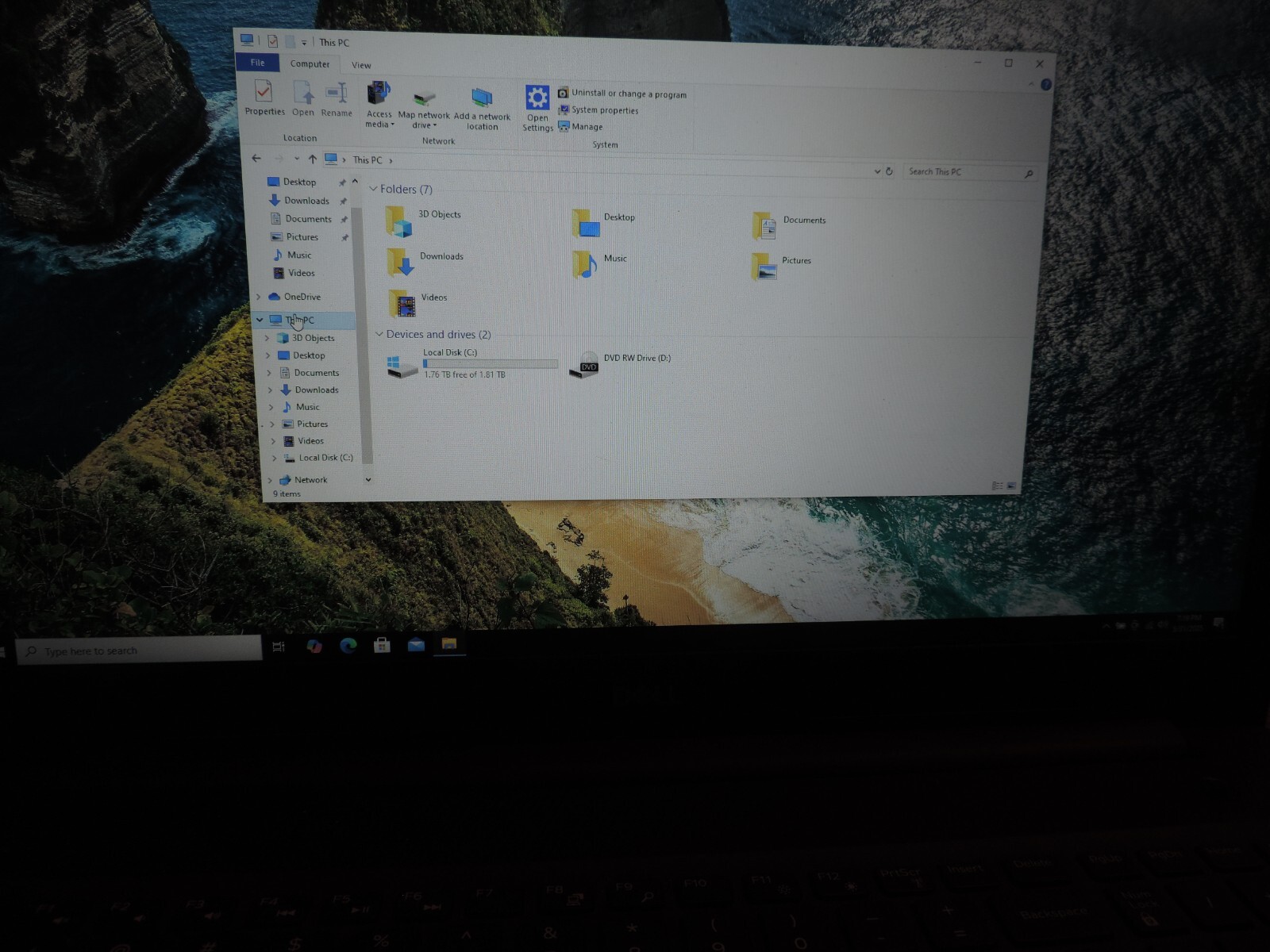This screenshot has height=952, width=1270.
Task: Click File Explorer on the taskbar
Action: click(x=449, y=644)
